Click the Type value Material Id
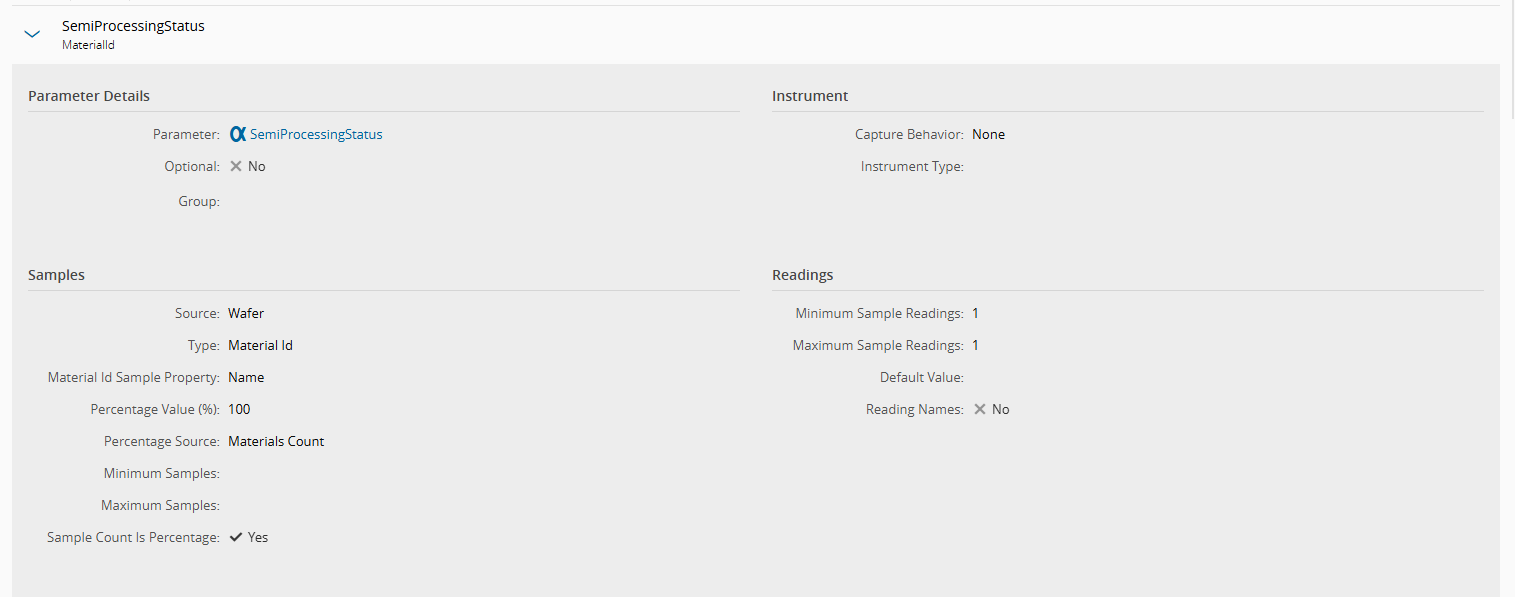This screenshot has width=1515, height=597. pos(260,345)
